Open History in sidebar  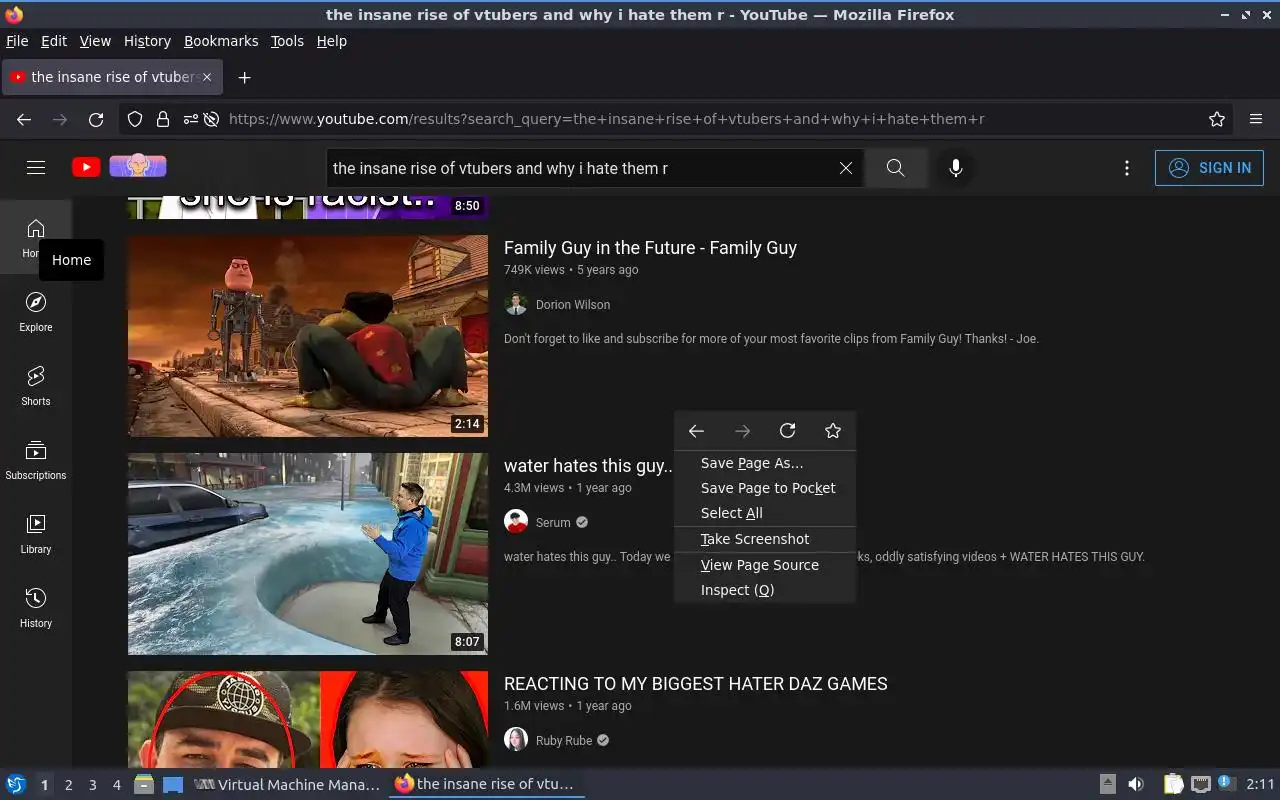[x=36, y=608]
